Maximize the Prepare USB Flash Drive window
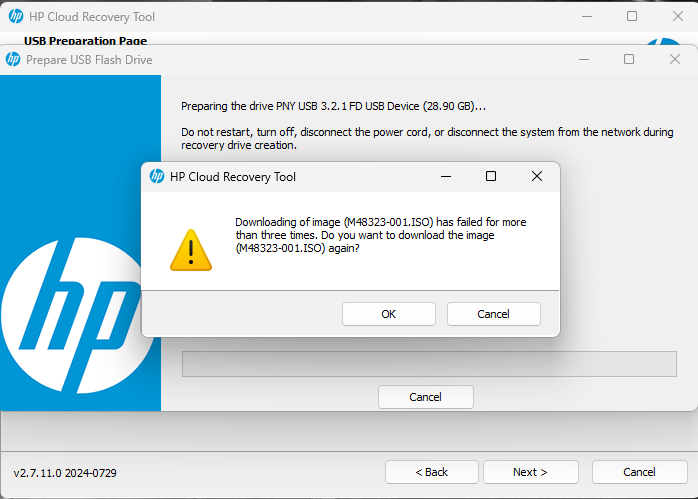The image size is (698, 499). (x=629, y=59)
